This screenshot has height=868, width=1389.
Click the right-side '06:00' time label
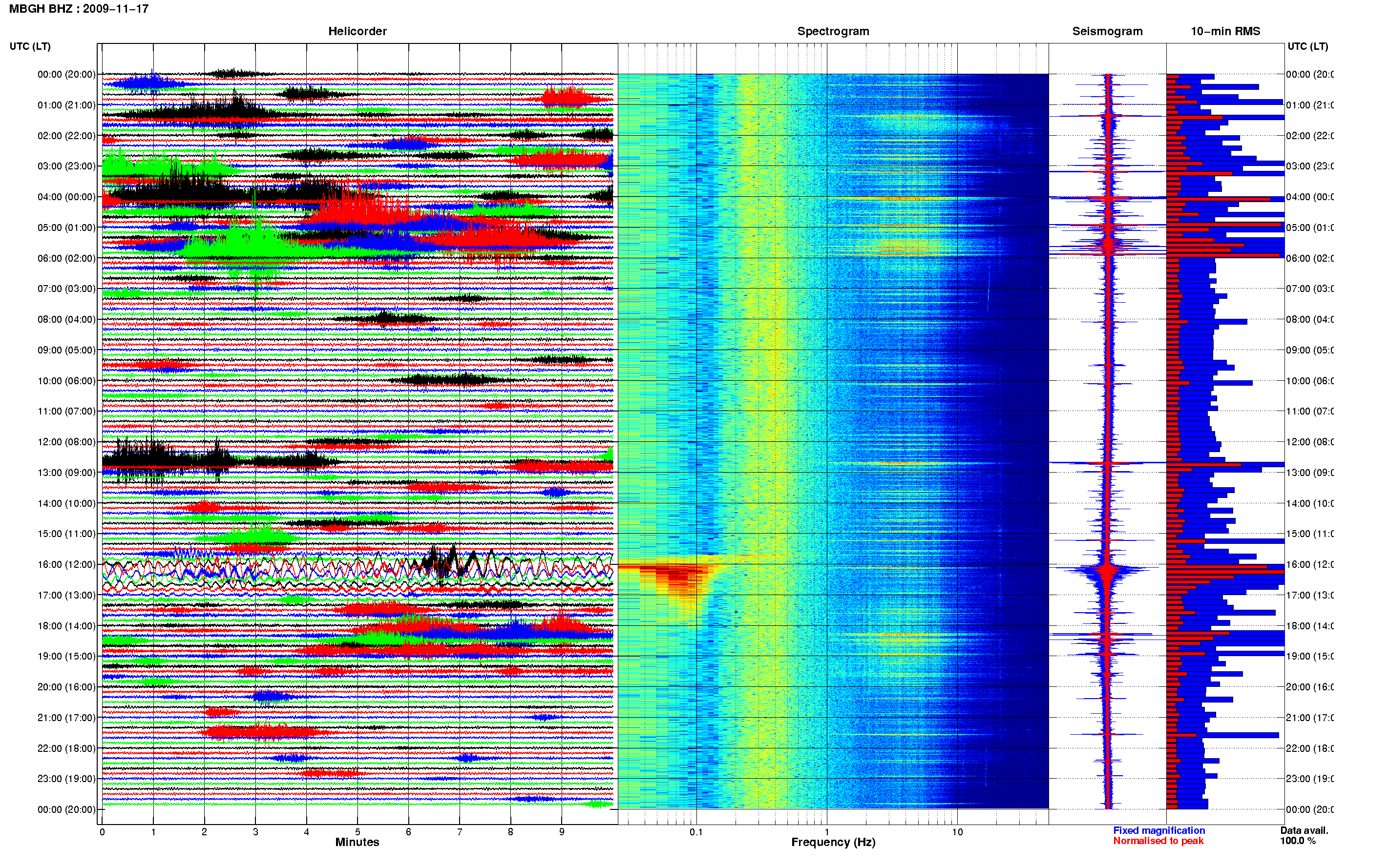[1310, 258]
